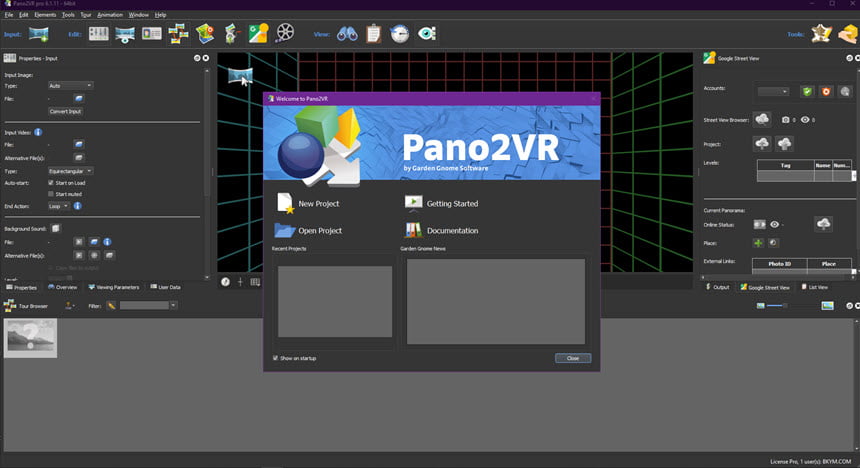This screenshot has width=860, height=468.
Task: Switch to the List View tab
Action: [x=814, y=287]
